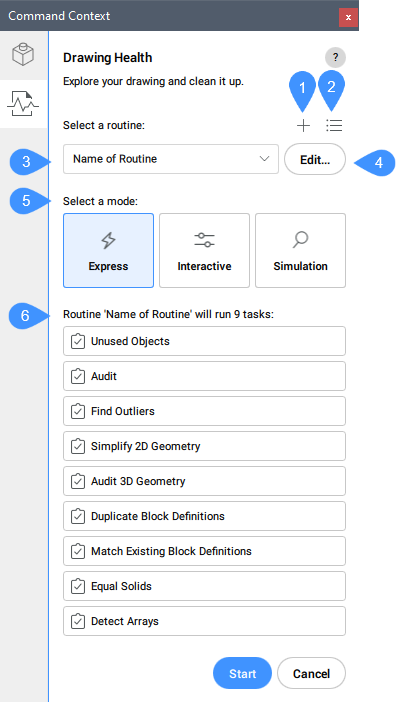Image resolution: width=396 pixels, height=702 pixels.
Task: Add a new routine with plus icon
Action: tap(303, 126)
